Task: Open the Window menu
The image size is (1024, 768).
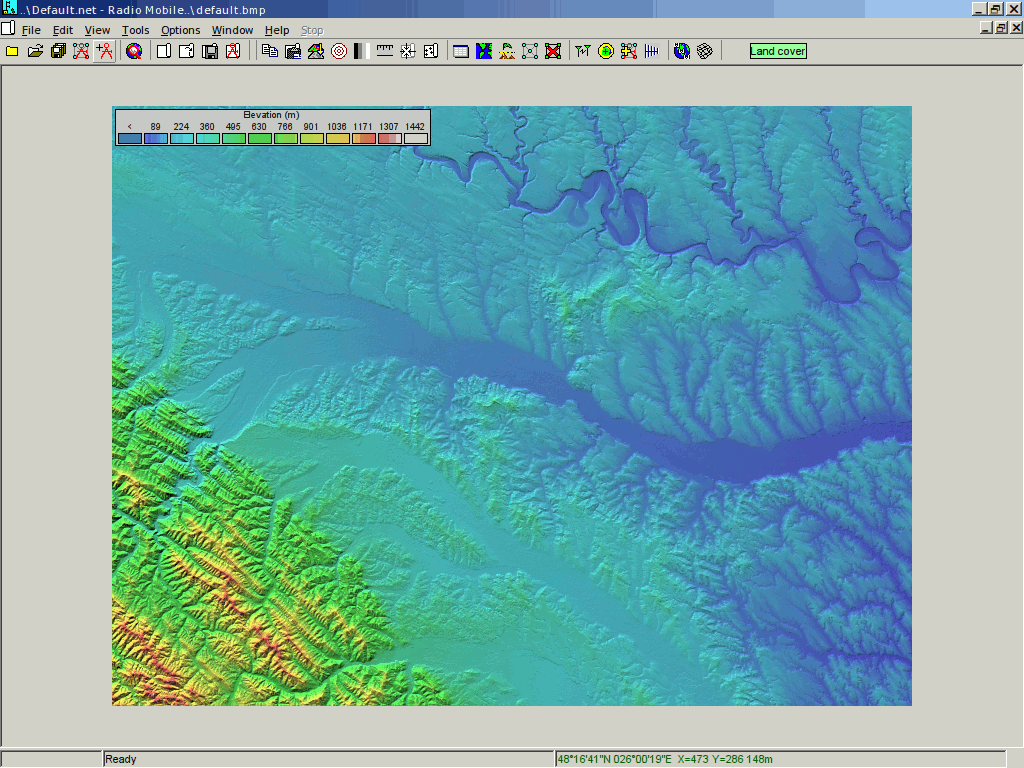Action: [x=232, y=30]
